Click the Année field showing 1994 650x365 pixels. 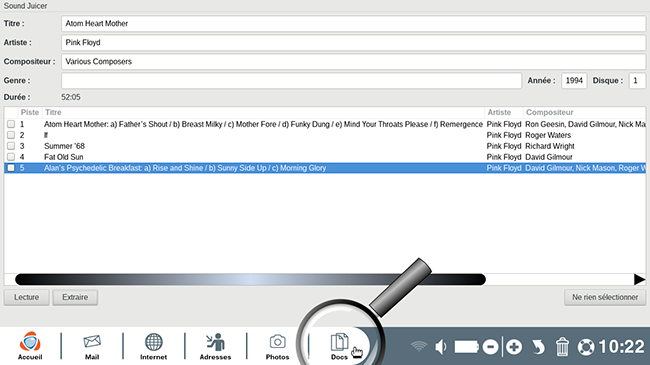(574, 80)
